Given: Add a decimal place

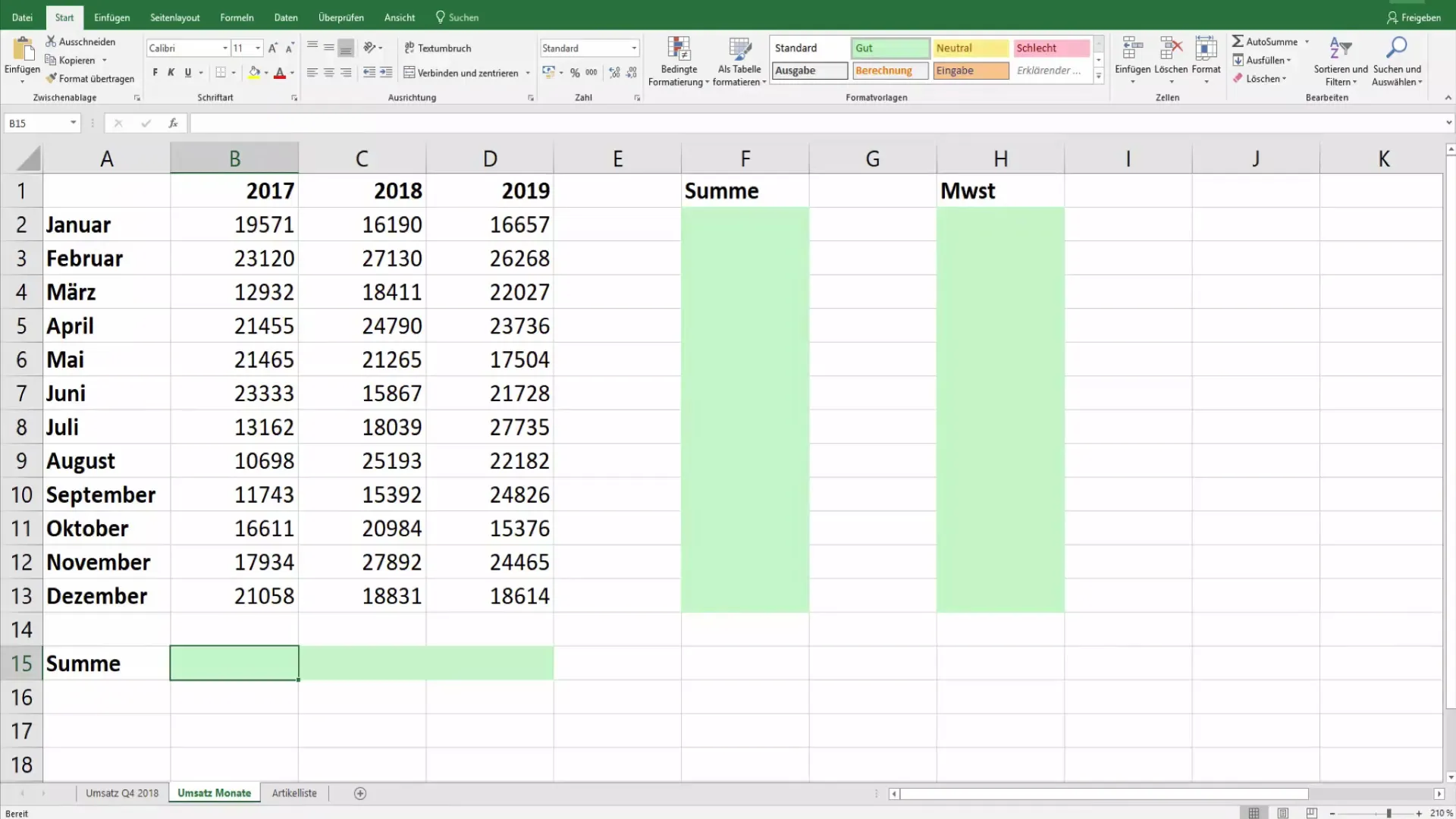Looking at the screenshot, I should [614, 73].
